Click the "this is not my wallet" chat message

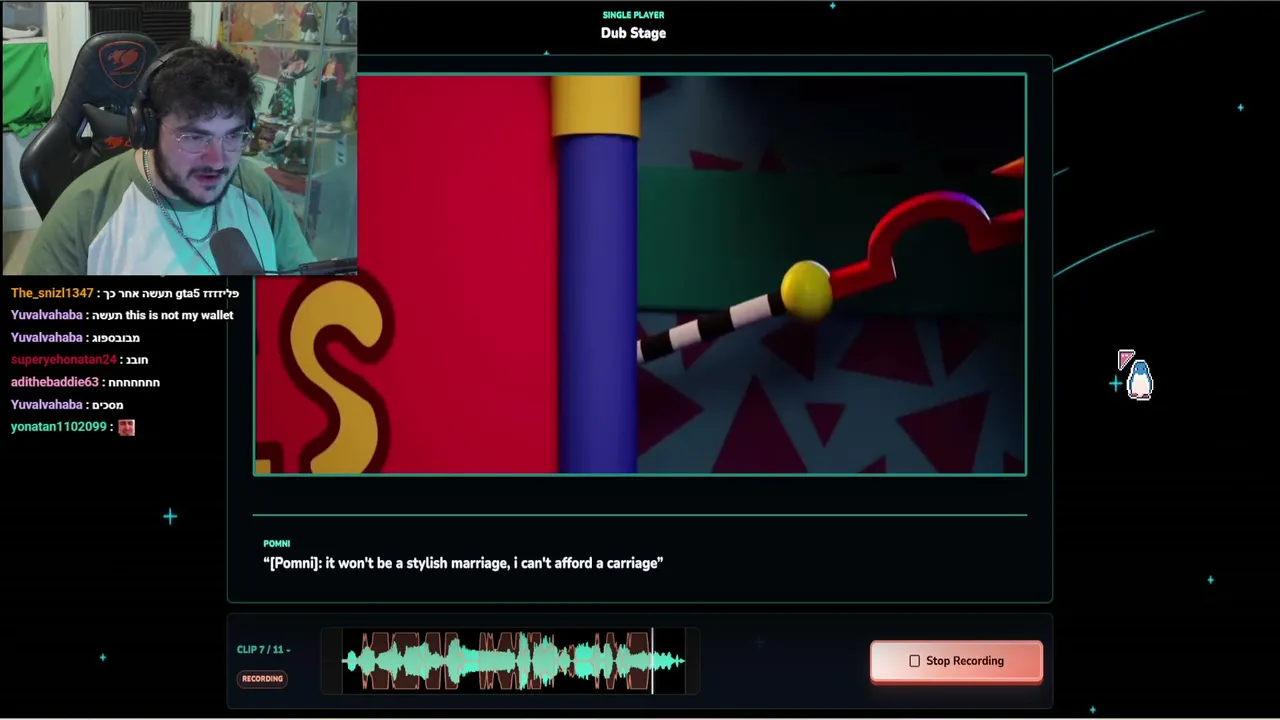click(x=163, y=315)
